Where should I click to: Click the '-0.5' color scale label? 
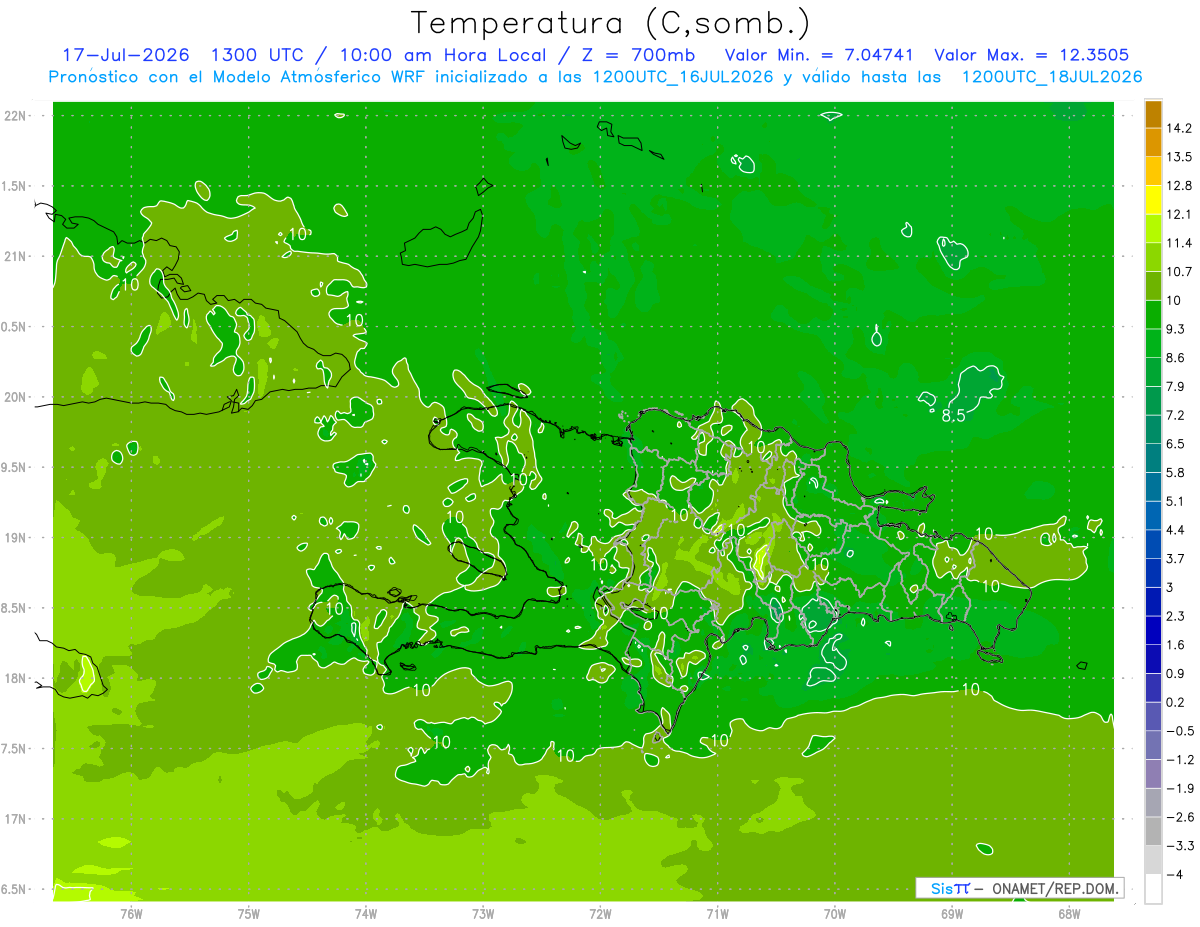point(1179,731)
